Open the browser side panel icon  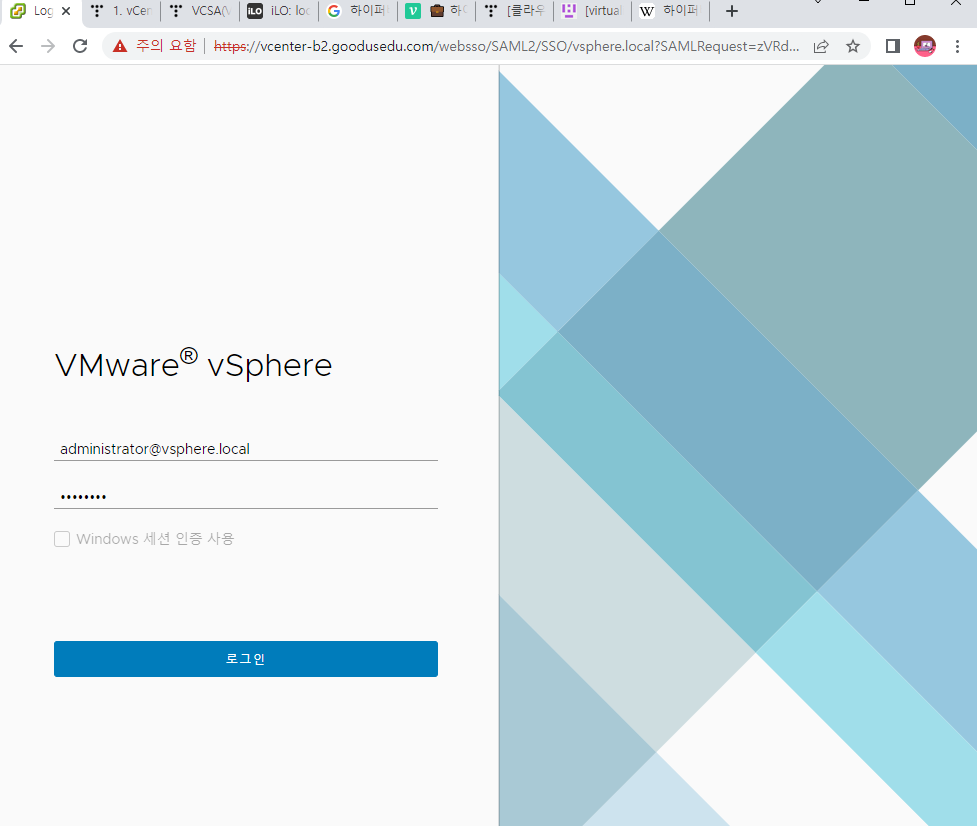[892, 46]
